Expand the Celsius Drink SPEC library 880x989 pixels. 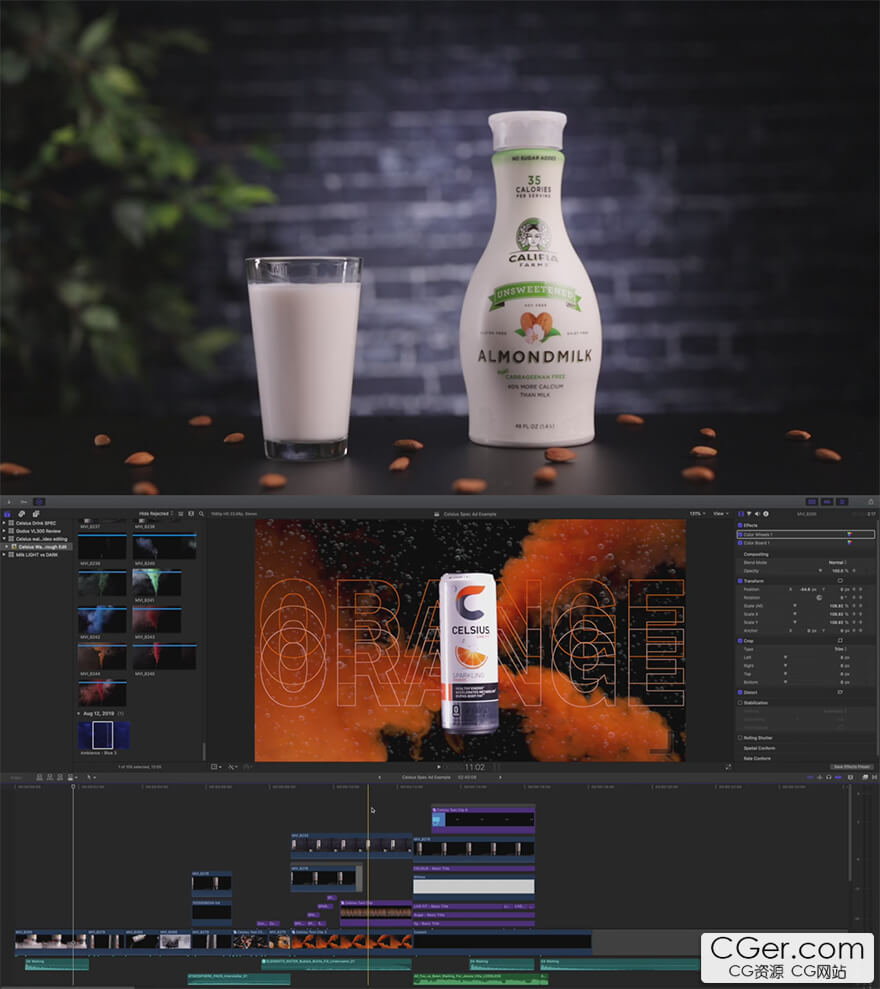[x=4, y=523]
